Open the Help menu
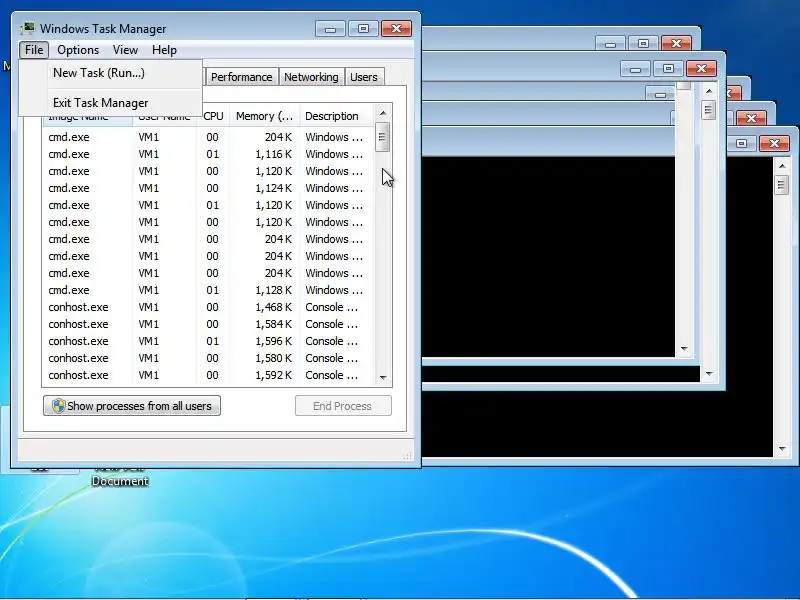This screenshot has height=600, width=800. (164, 50)
